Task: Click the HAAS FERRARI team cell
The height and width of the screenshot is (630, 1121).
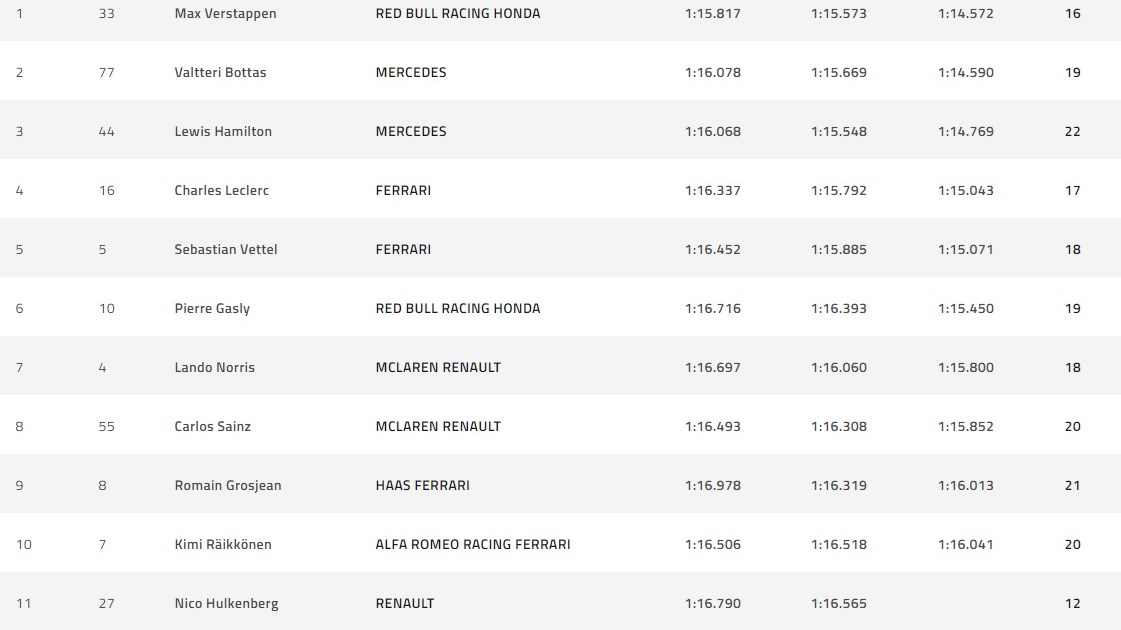Action: click(422, 486)
